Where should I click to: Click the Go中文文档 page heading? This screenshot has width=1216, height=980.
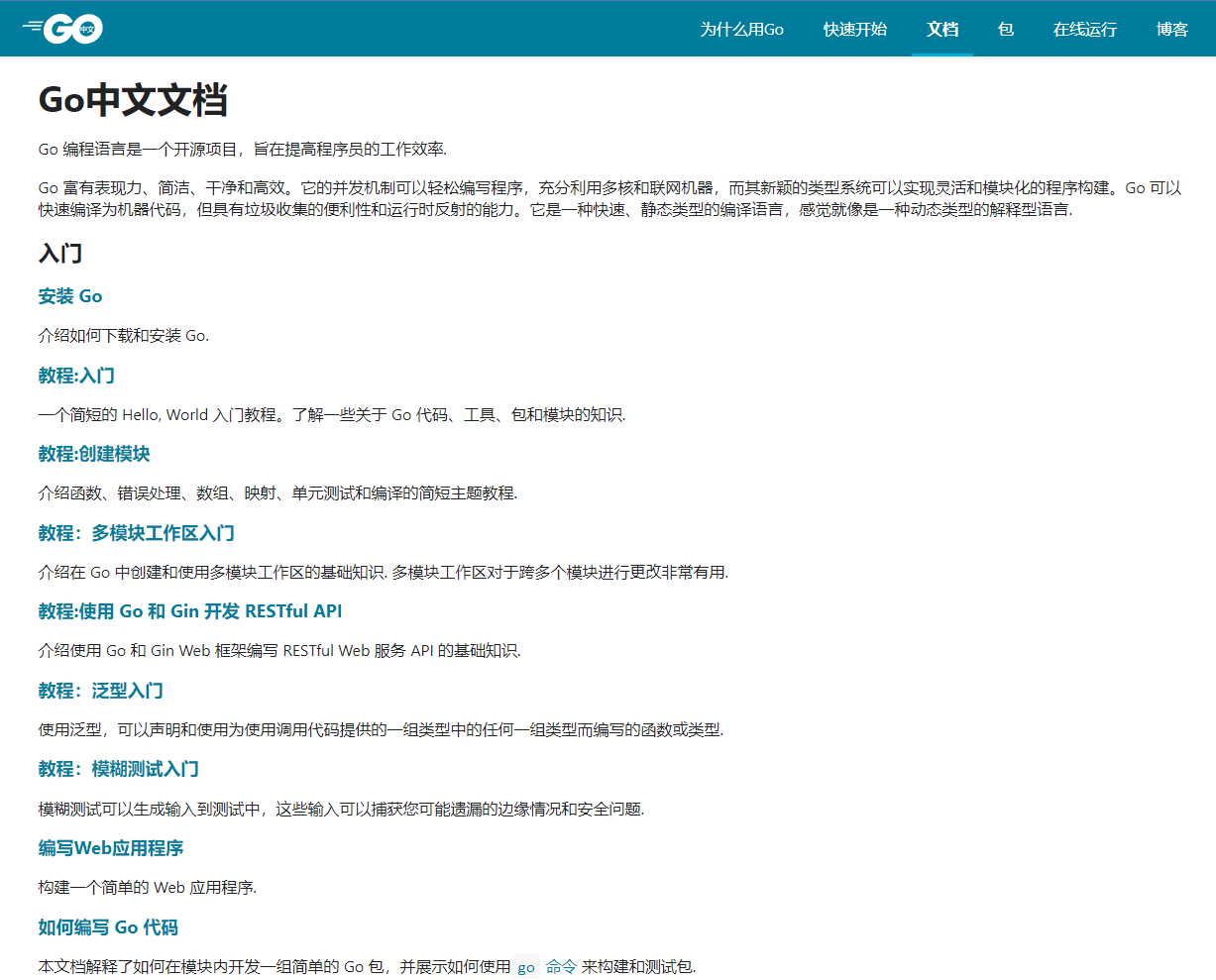point(133,100)
